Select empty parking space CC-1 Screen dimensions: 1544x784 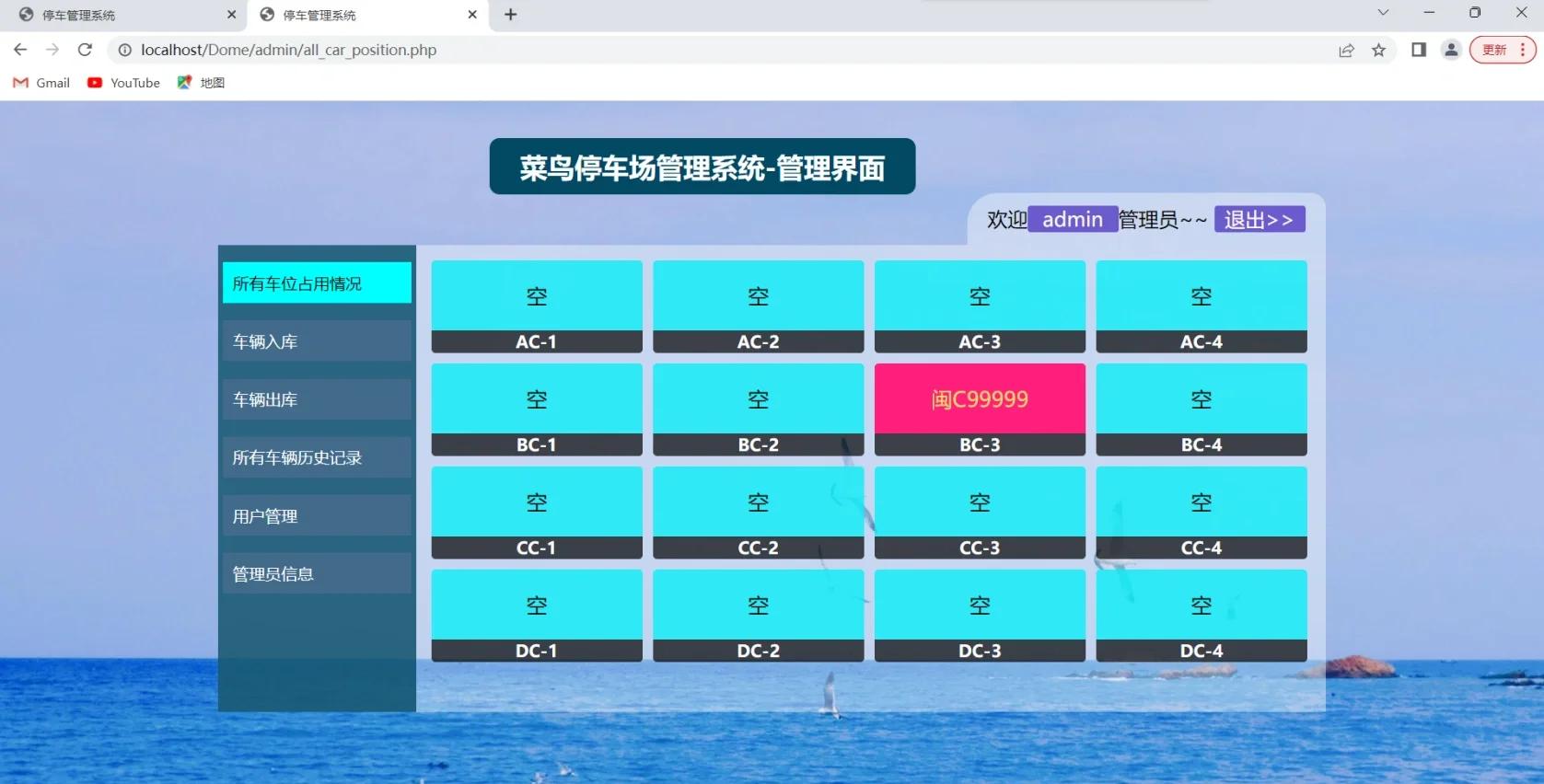(537, 513)
